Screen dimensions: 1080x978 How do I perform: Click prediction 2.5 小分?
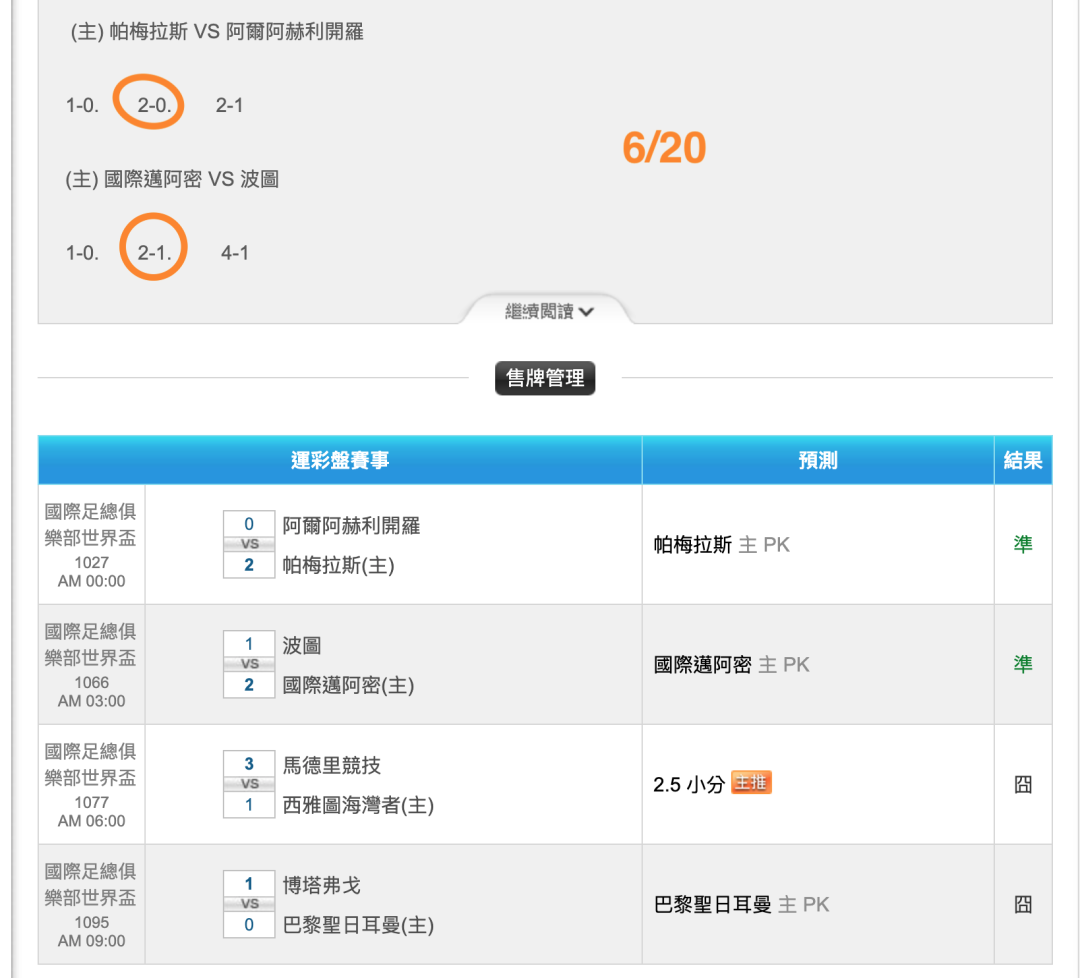[689, 784]
